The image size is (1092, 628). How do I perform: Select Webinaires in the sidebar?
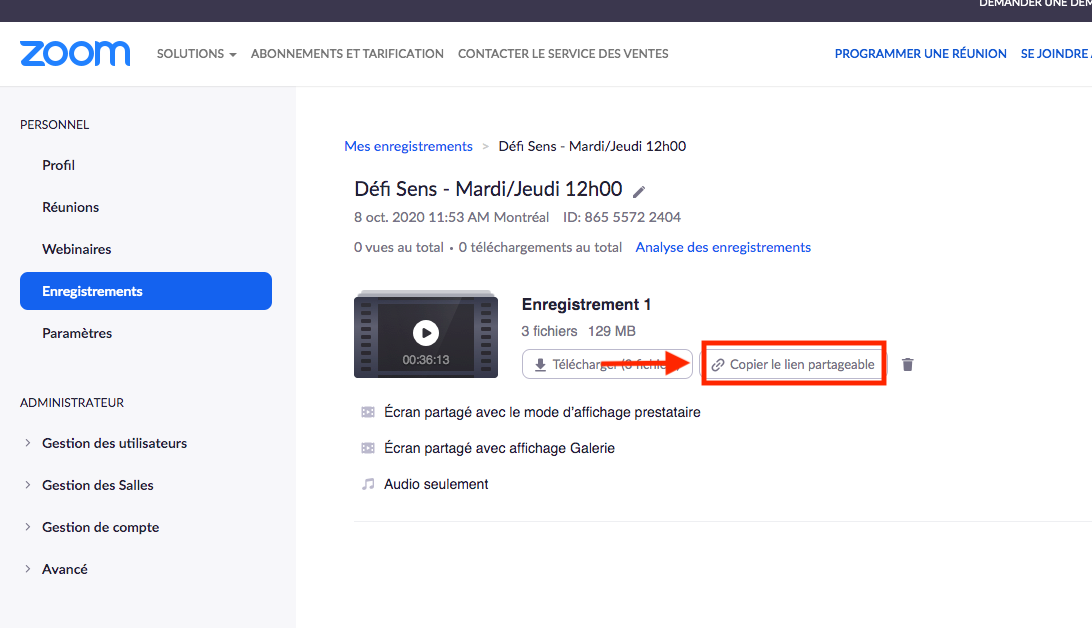[77, 249]
